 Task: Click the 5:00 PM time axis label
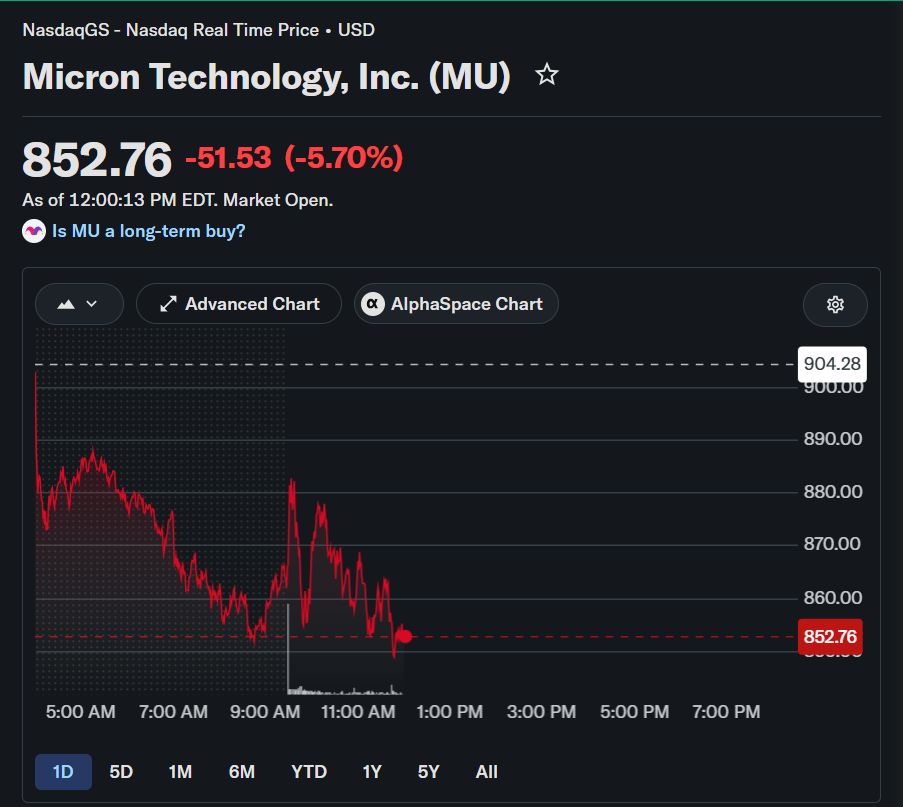click(x=635, y=712)
